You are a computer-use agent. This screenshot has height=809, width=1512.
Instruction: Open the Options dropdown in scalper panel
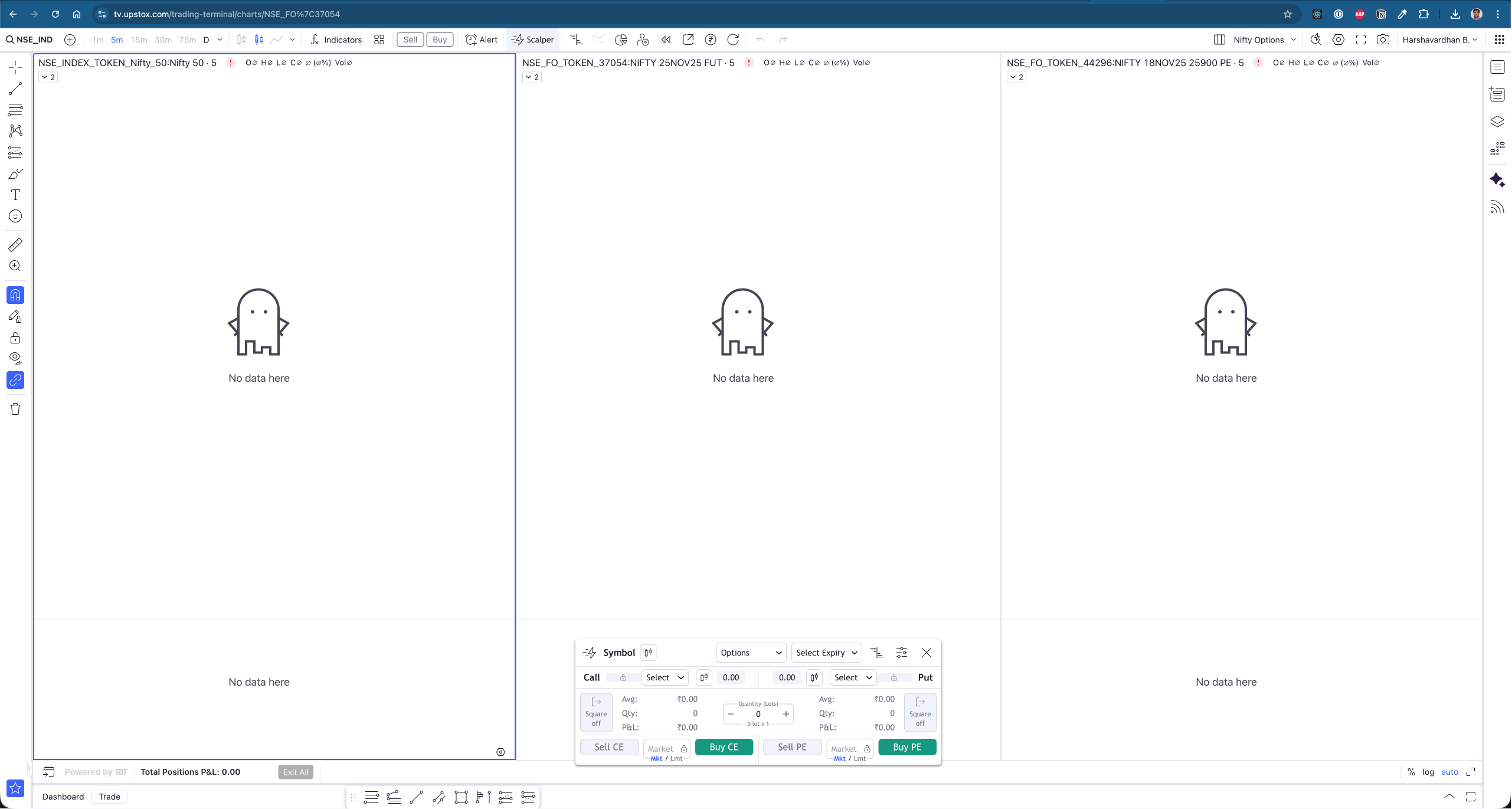(x=751, y=653)
